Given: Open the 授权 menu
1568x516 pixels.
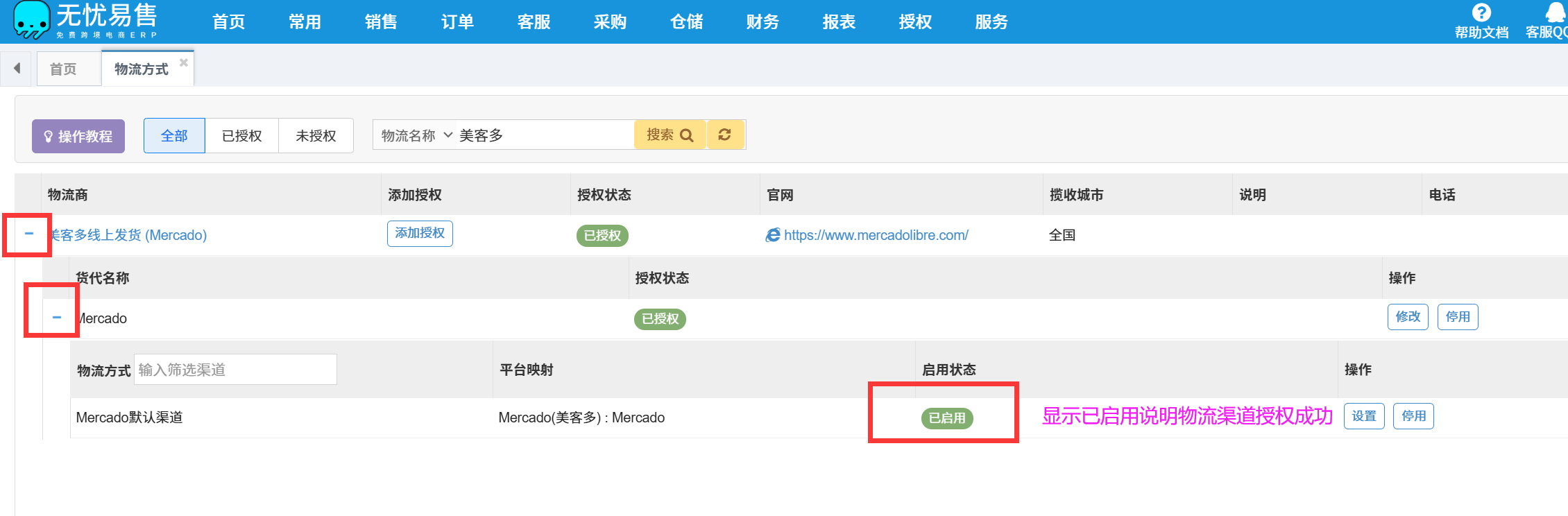Looking at the screenshot, I should pyautogui.click(x=915, y=22).
